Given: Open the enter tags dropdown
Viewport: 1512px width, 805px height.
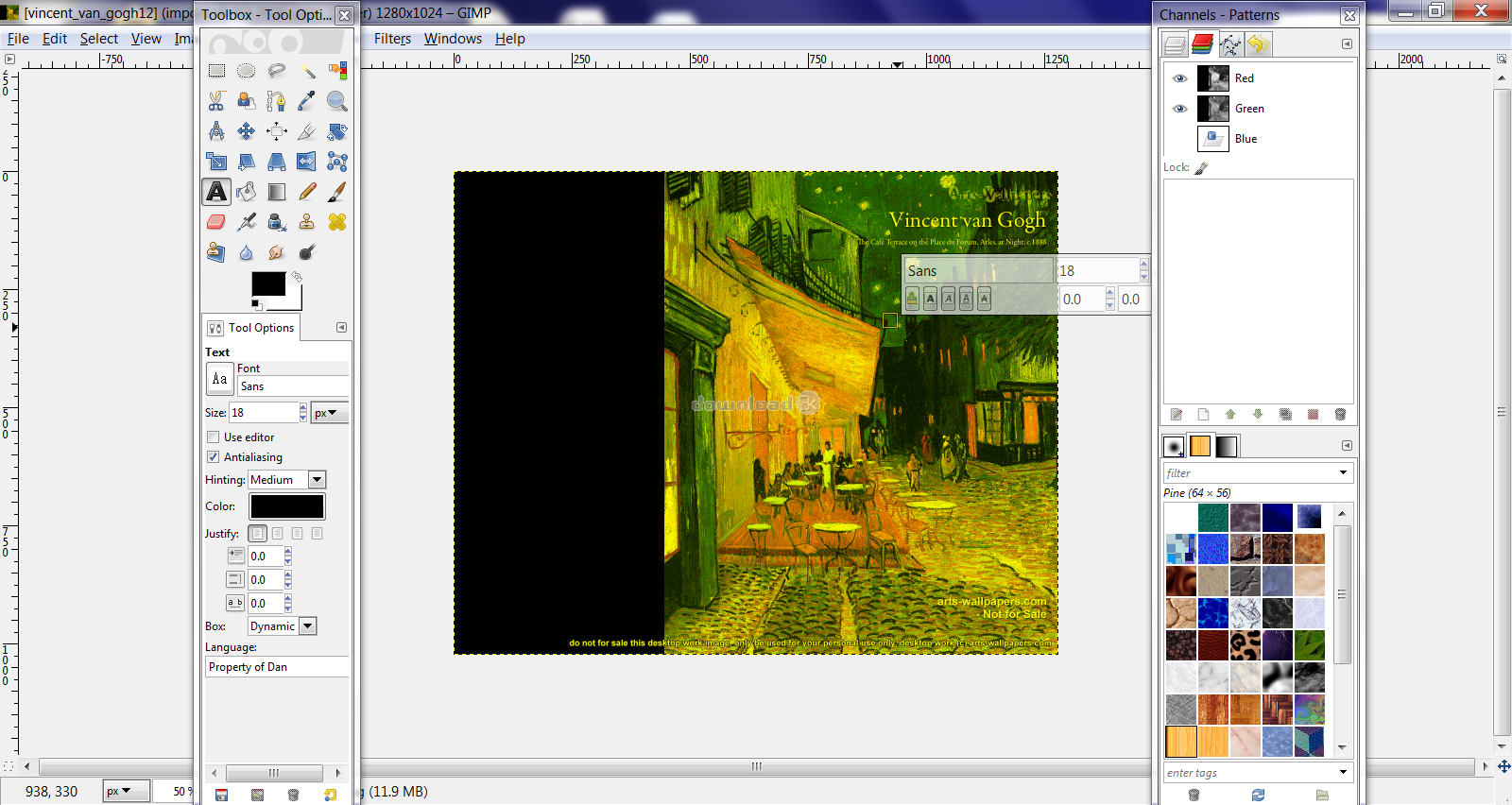Looking at the screenshot, I should coord(1343,772).
